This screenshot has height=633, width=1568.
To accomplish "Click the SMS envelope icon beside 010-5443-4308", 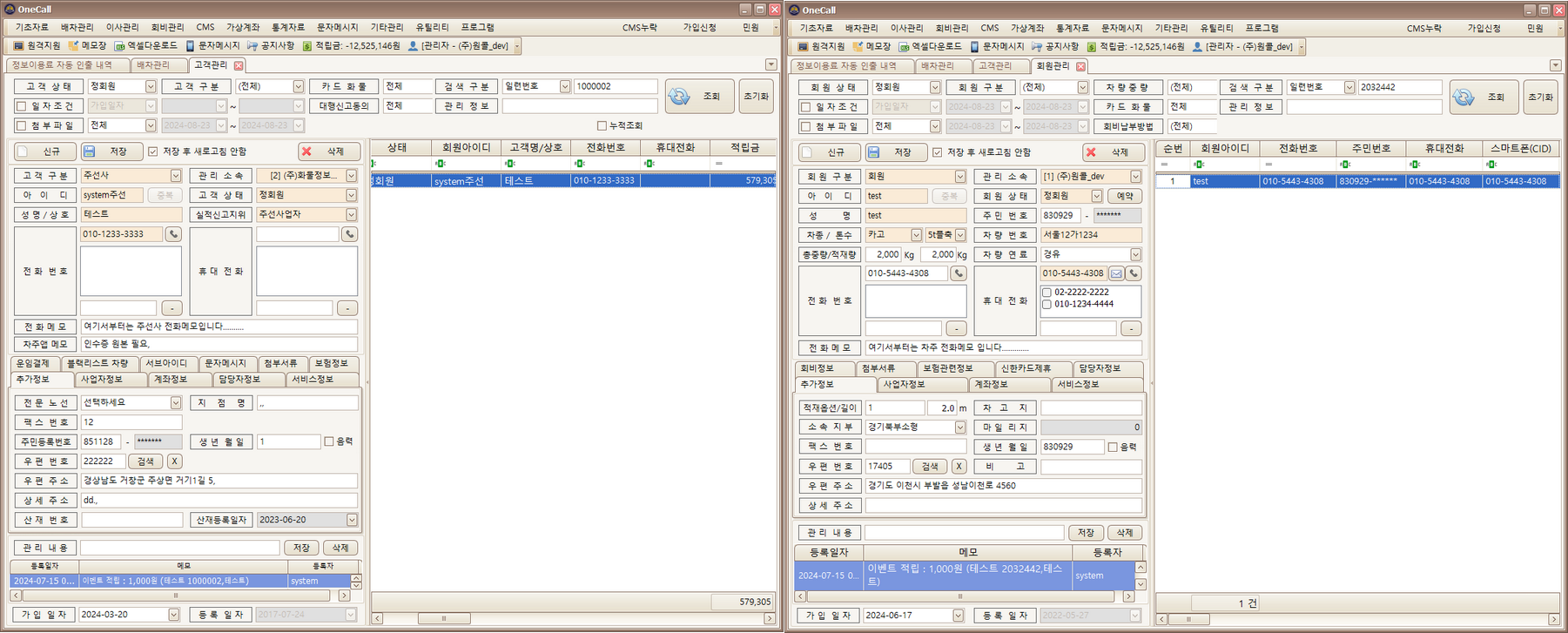I will coord(1116,273).
